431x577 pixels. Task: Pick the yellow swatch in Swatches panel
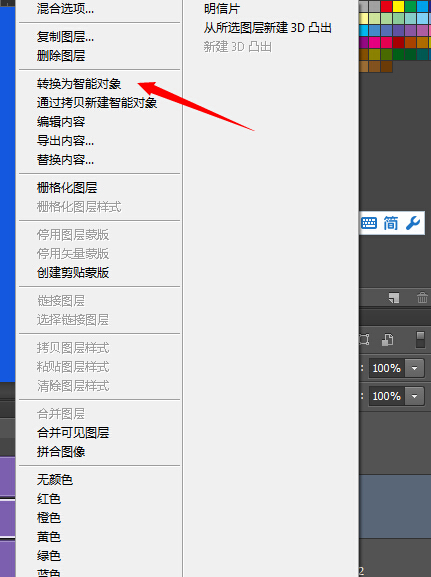398,7
